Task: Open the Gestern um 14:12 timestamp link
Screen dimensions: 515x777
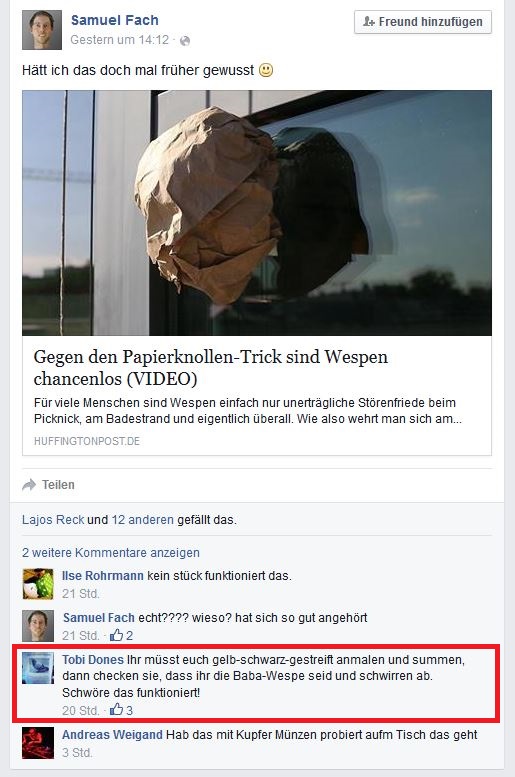Action: (x=119, y=40)
